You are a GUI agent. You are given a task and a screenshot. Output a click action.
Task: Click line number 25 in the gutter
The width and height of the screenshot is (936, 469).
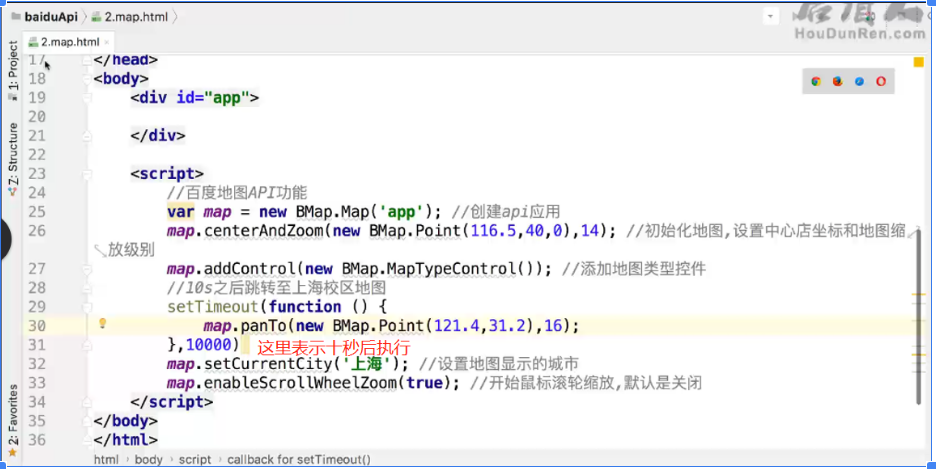click(x=37, y=212)
